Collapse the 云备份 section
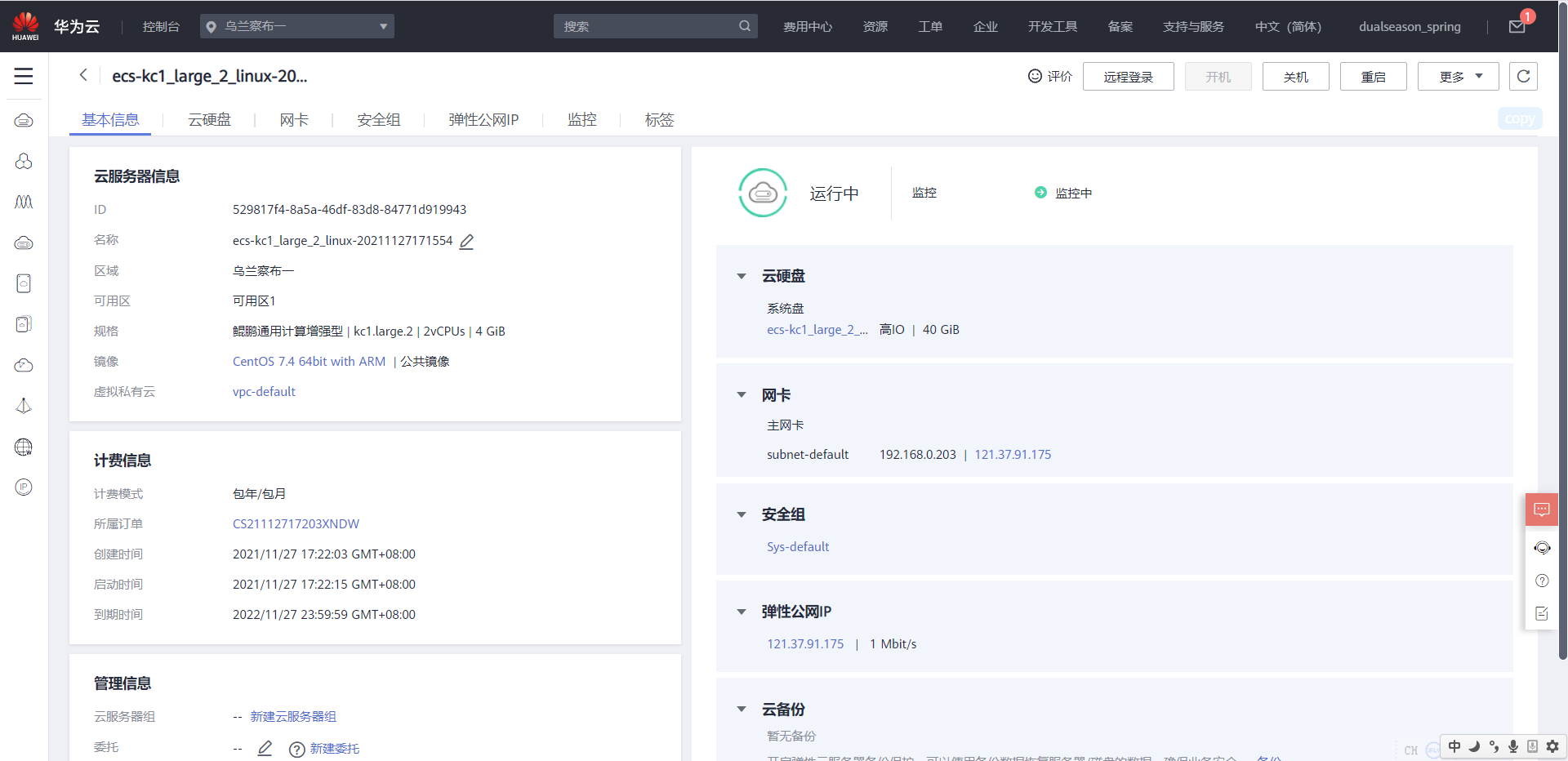This screenshot has width=1568, height=761. pyautogui.click(x=742, y=710)
